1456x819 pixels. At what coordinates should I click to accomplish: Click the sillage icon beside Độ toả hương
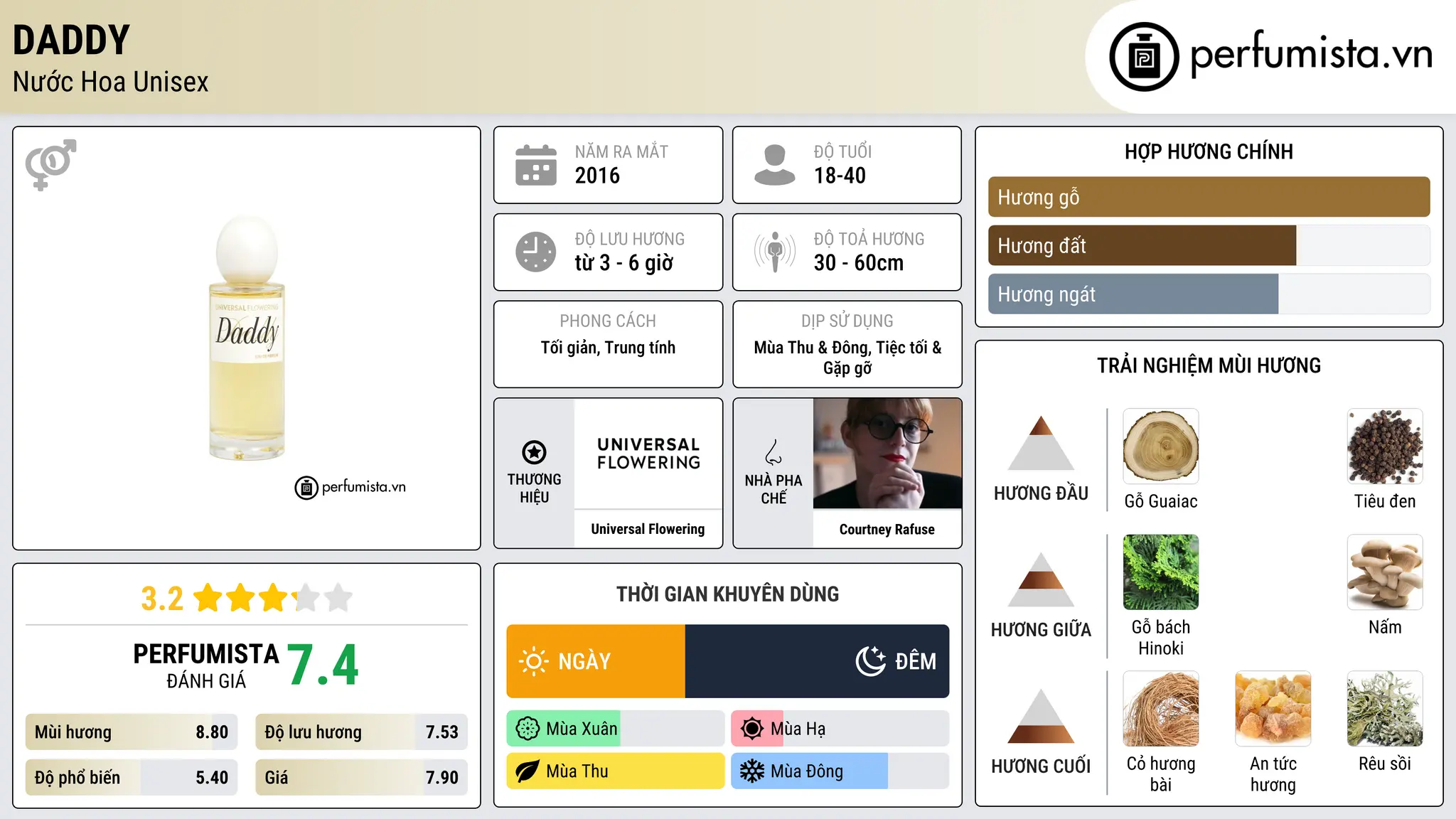[x=775, y=252]
